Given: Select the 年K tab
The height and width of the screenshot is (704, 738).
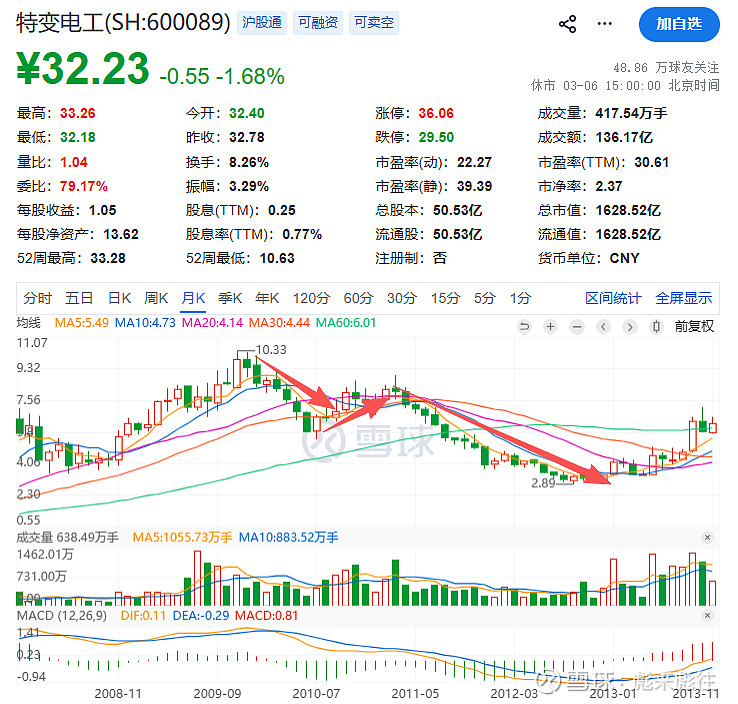Looking at the screenshot, I should coord(267,298).
